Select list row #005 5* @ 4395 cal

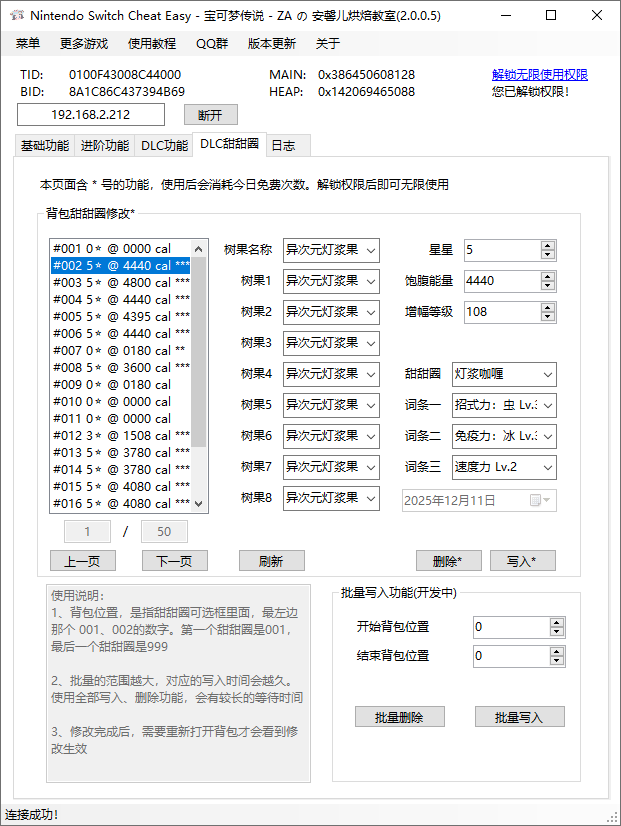coord(121,317)
